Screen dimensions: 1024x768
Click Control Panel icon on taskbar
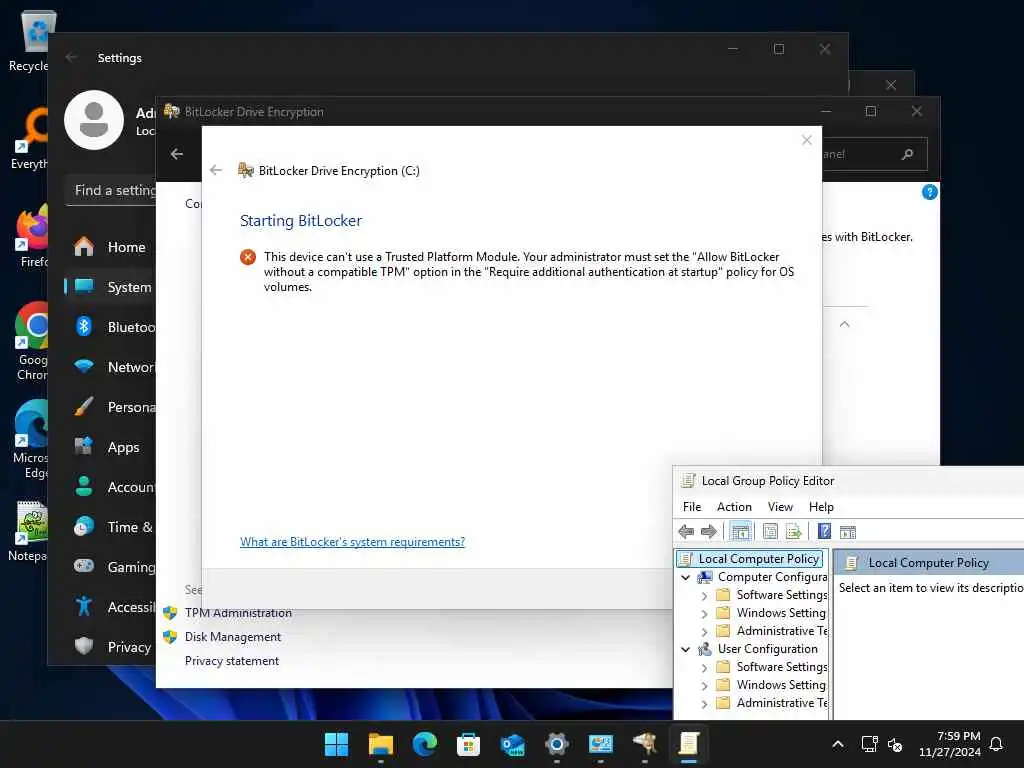click(601, 744)
